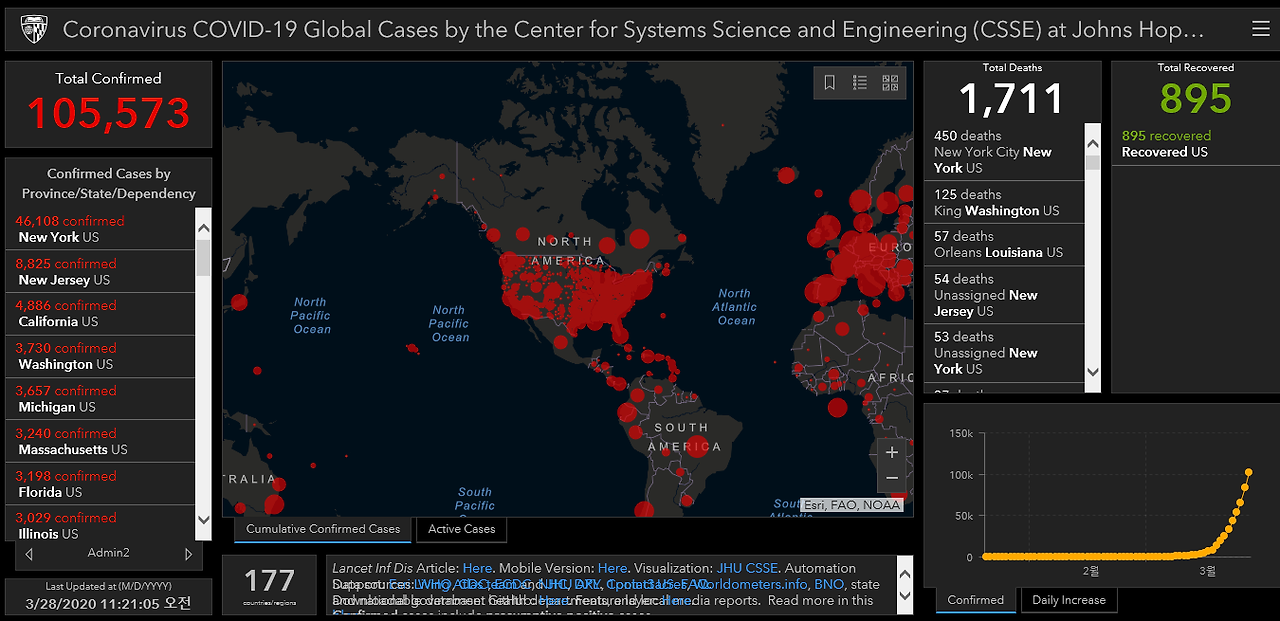Click the down arrow of confirmed list scrollbar
The image size is (1280, 621).
[x=204, y=520]
